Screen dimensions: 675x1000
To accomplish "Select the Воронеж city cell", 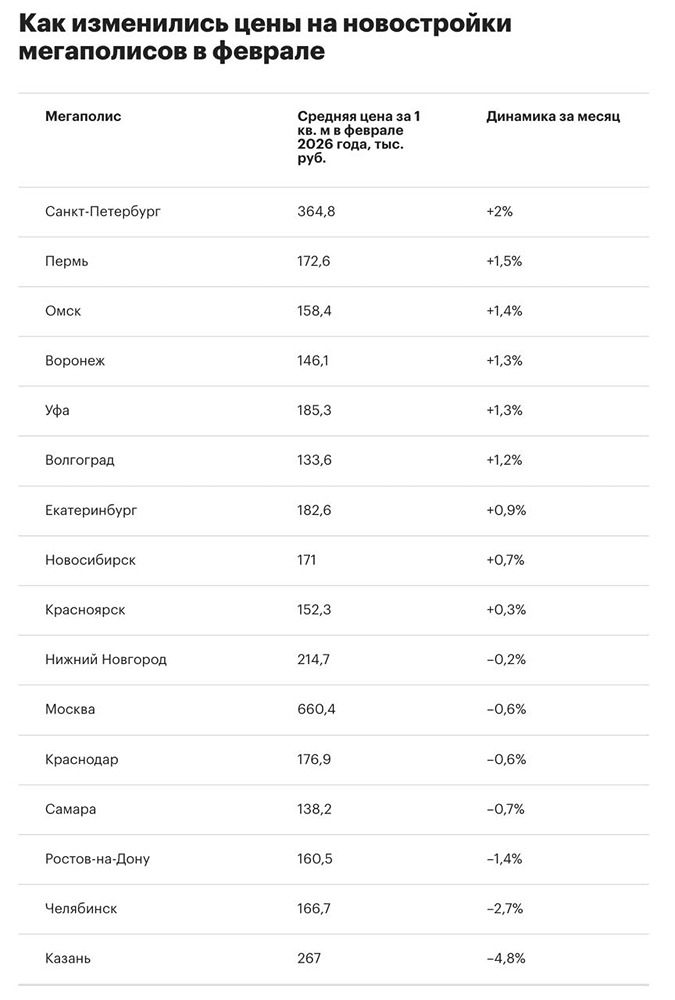I will pos(75,361).
